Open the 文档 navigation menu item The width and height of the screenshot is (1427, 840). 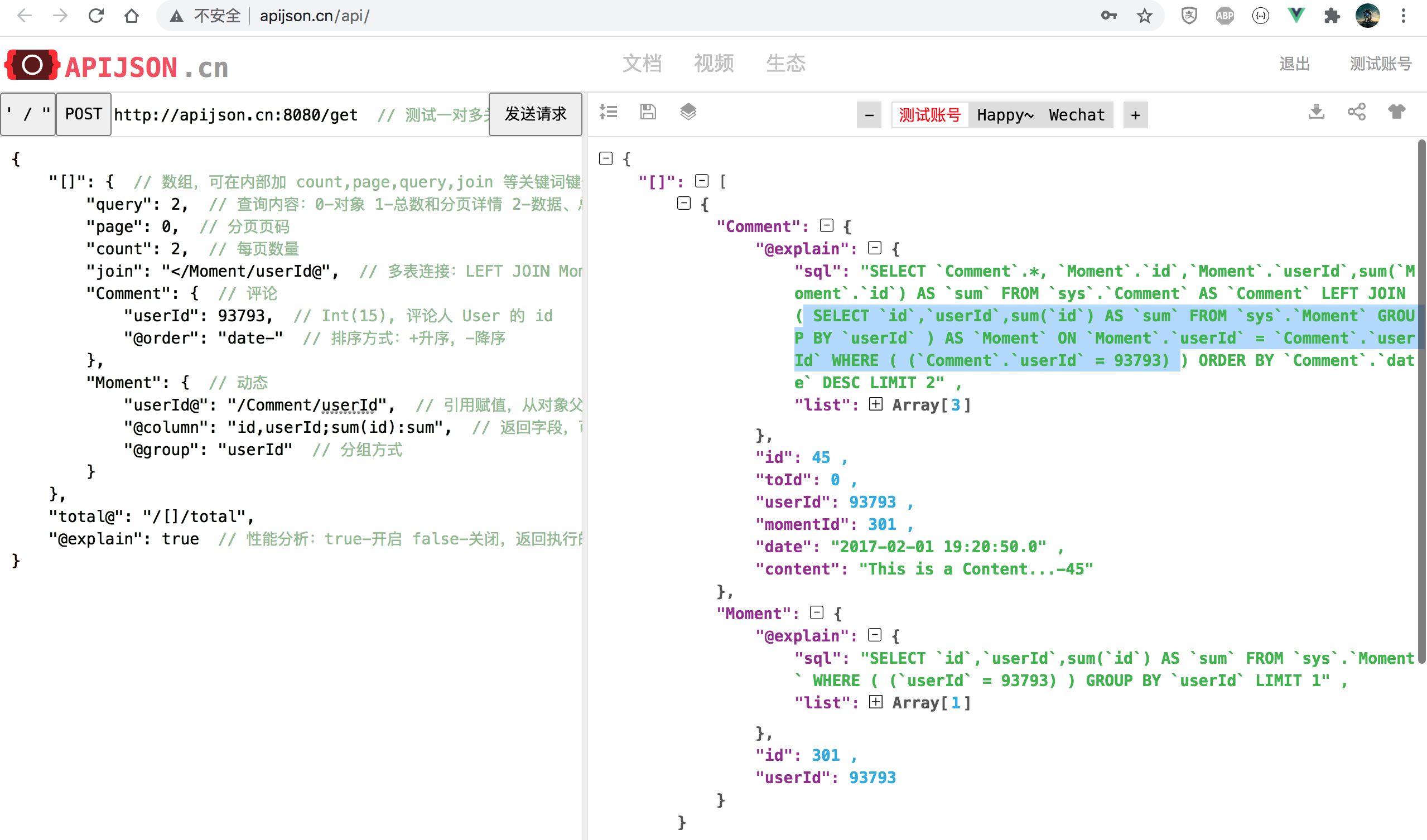point(642,64)
